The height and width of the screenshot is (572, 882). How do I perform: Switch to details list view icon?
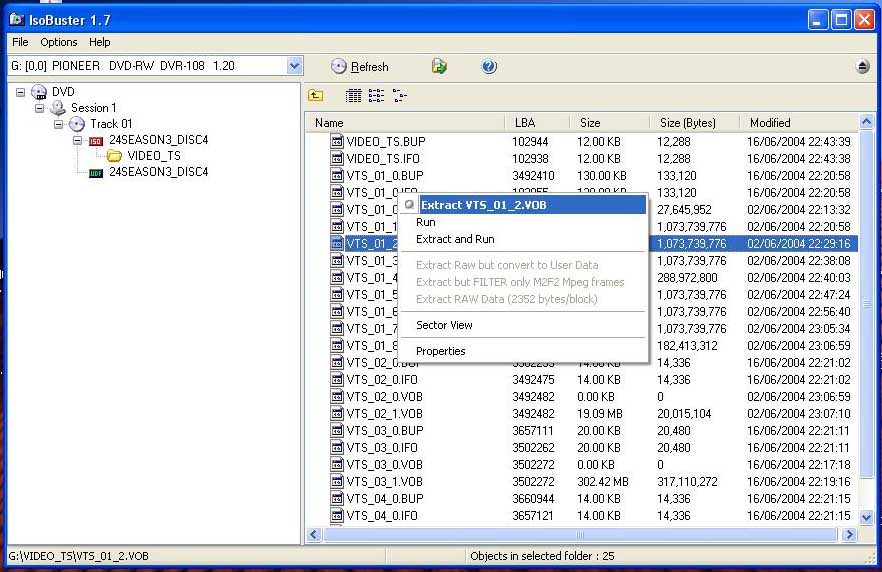(353, 96)
